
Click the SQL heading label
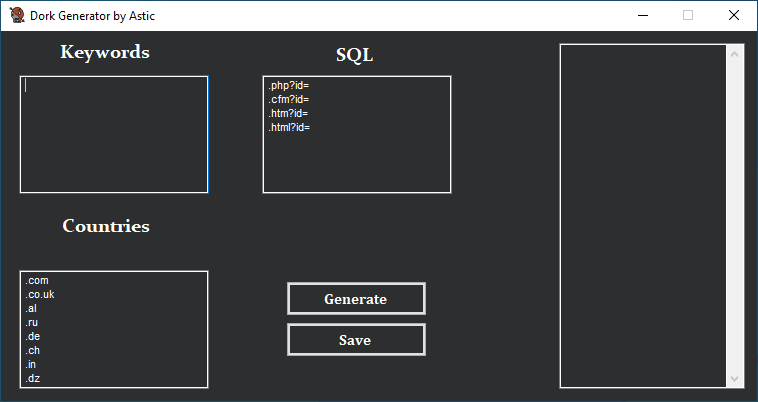click(355, 55)
